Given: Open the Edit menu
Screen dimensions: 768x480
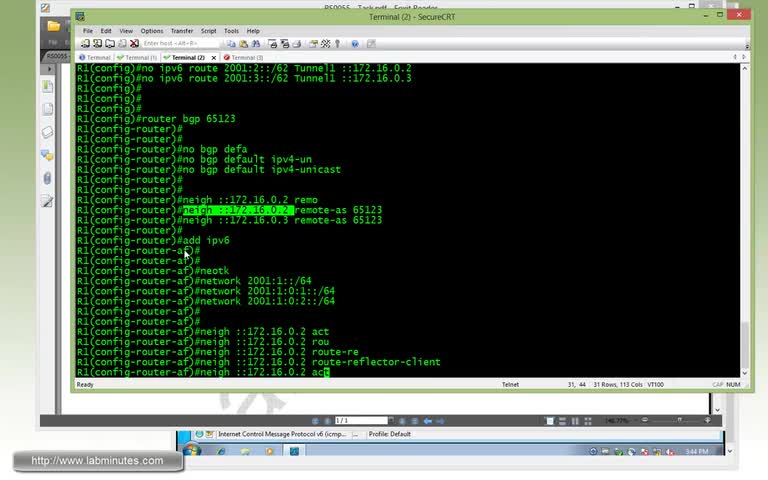Looking at the screenshot, I should [106, 31].
